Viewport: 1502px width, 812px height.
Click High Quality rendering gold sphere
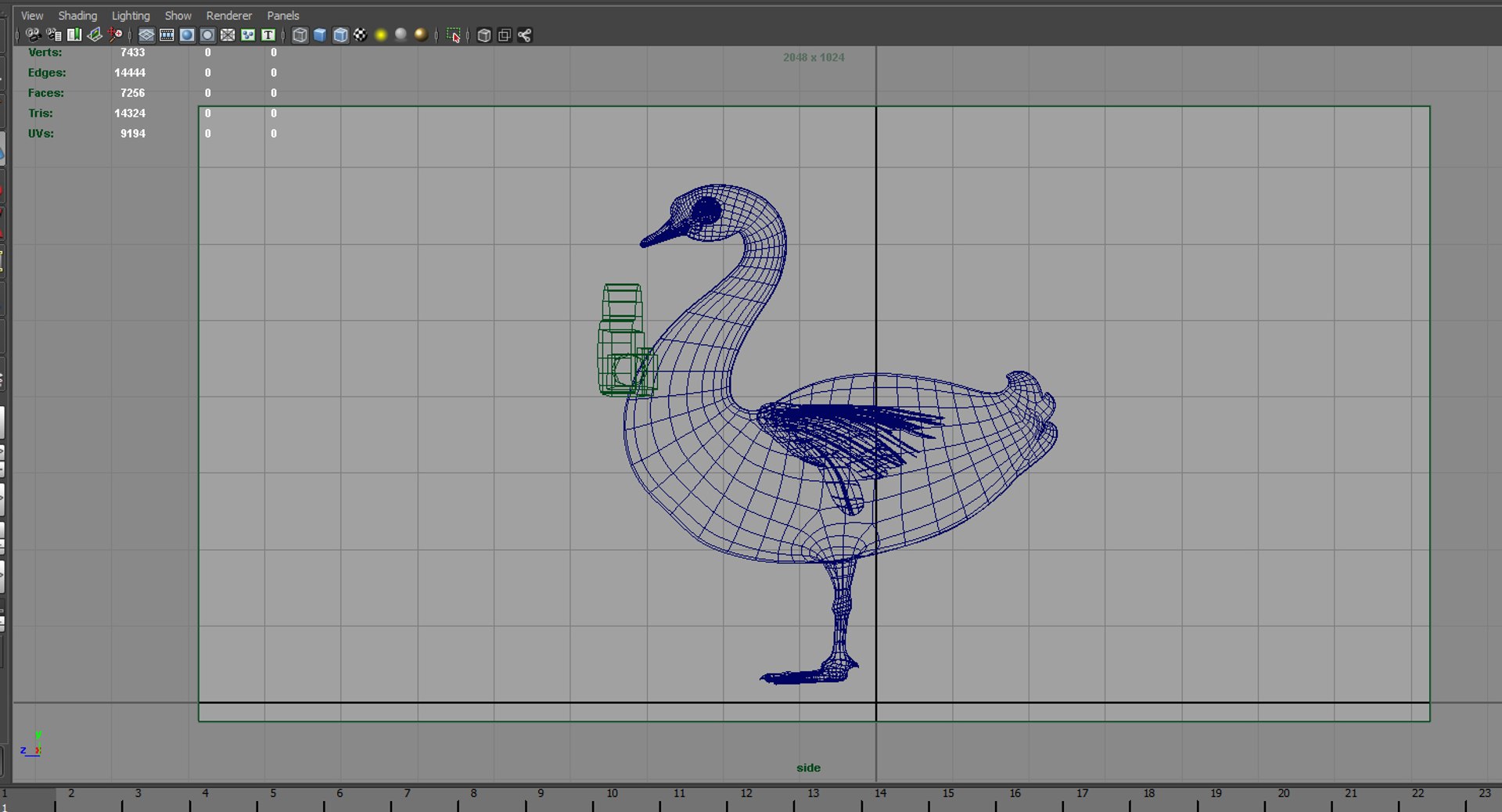coord(421,34)
